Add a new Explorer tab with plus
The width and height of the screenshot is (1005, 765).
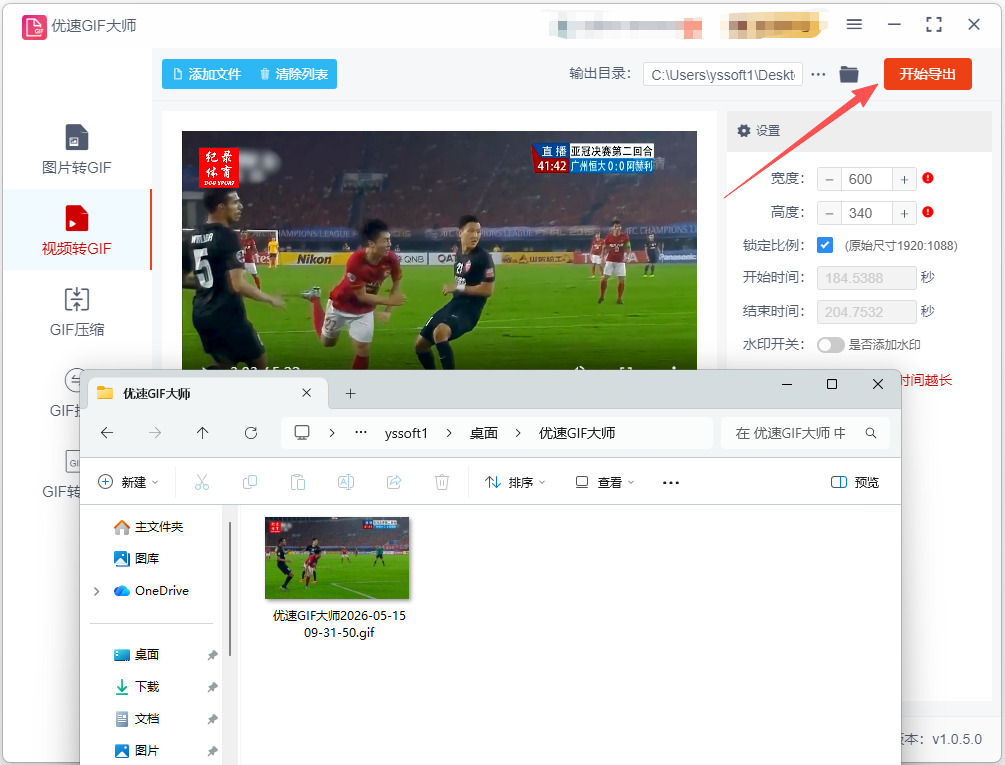(x=350, y=393)
